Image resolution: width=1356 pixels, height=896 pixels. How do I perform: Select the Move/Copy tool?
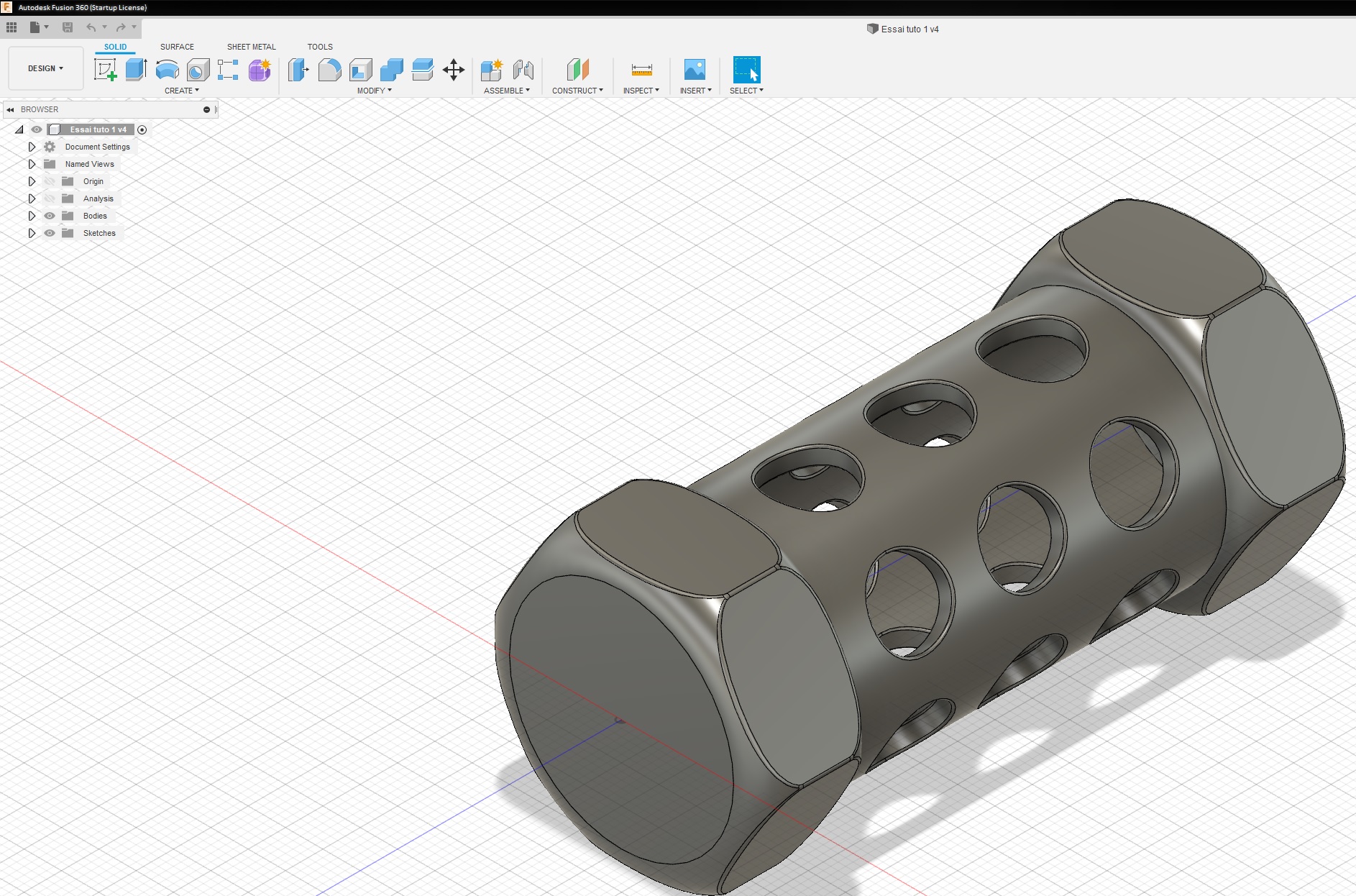[x=453, y=70]
